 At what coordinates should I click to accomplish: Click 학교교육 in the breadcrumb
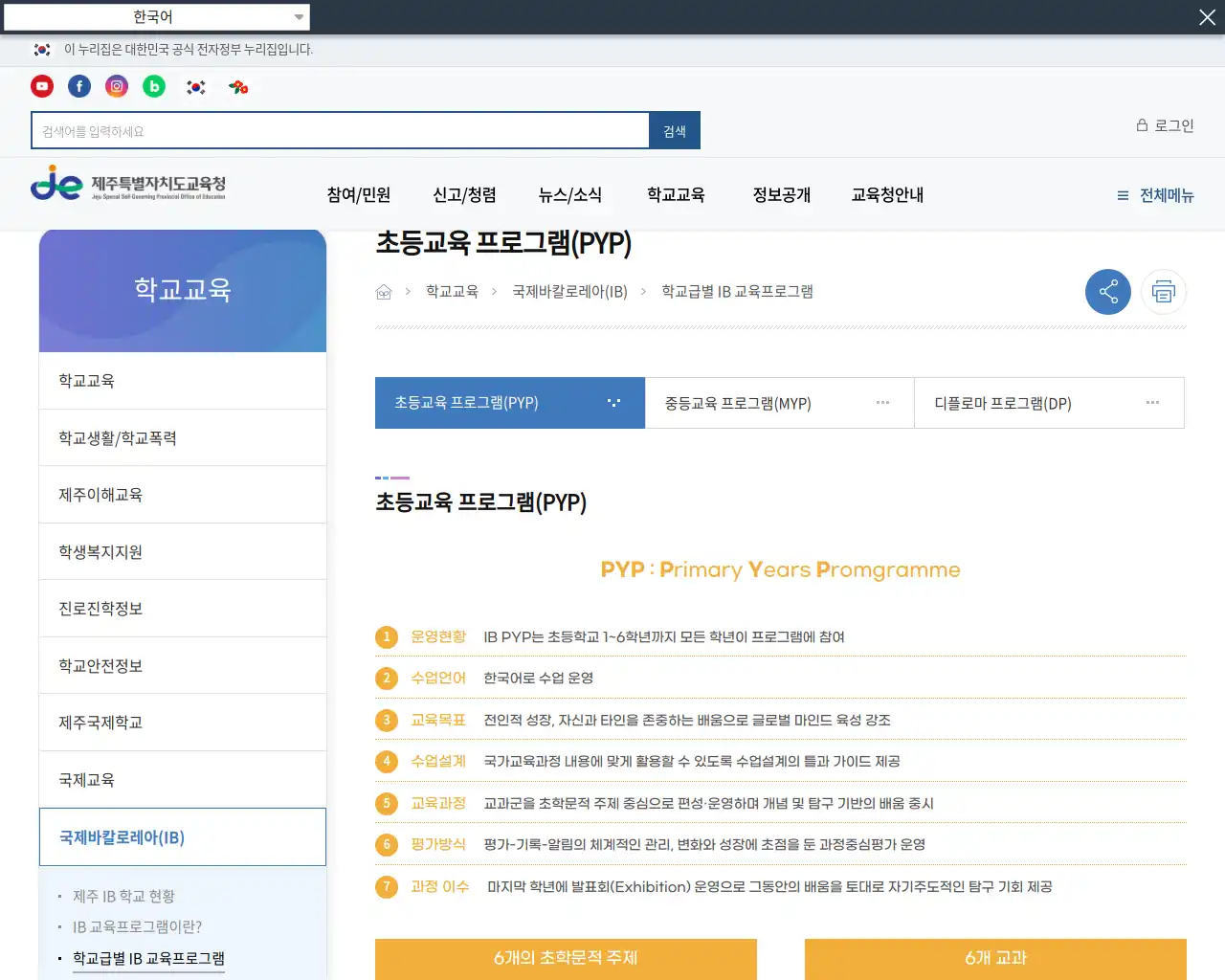click(452, 292)
